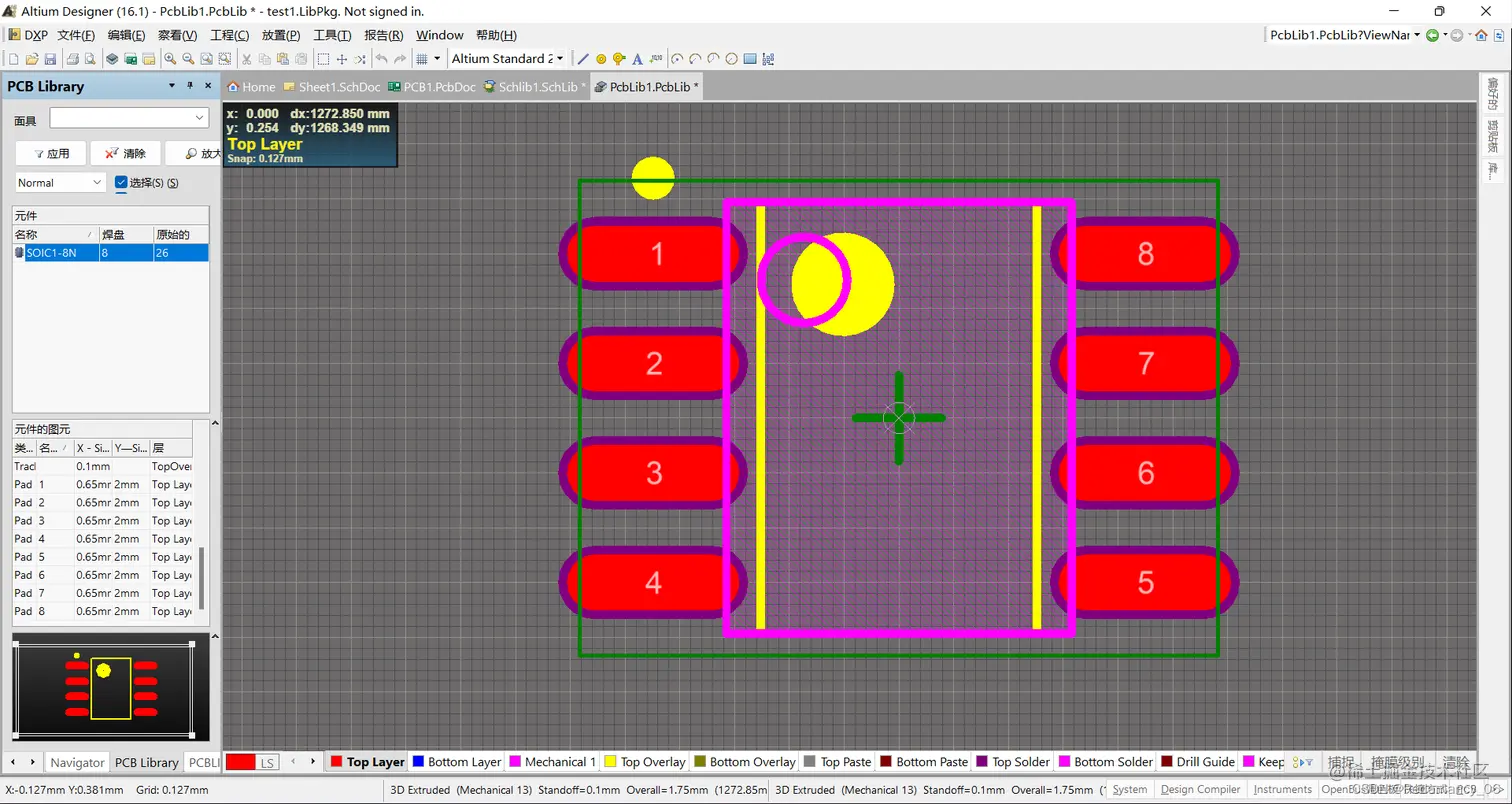Viewport: 1512px width, 804px height.
Task: Click the move selection cross icon
Action: pyautogui.click(x=342, y=59)
